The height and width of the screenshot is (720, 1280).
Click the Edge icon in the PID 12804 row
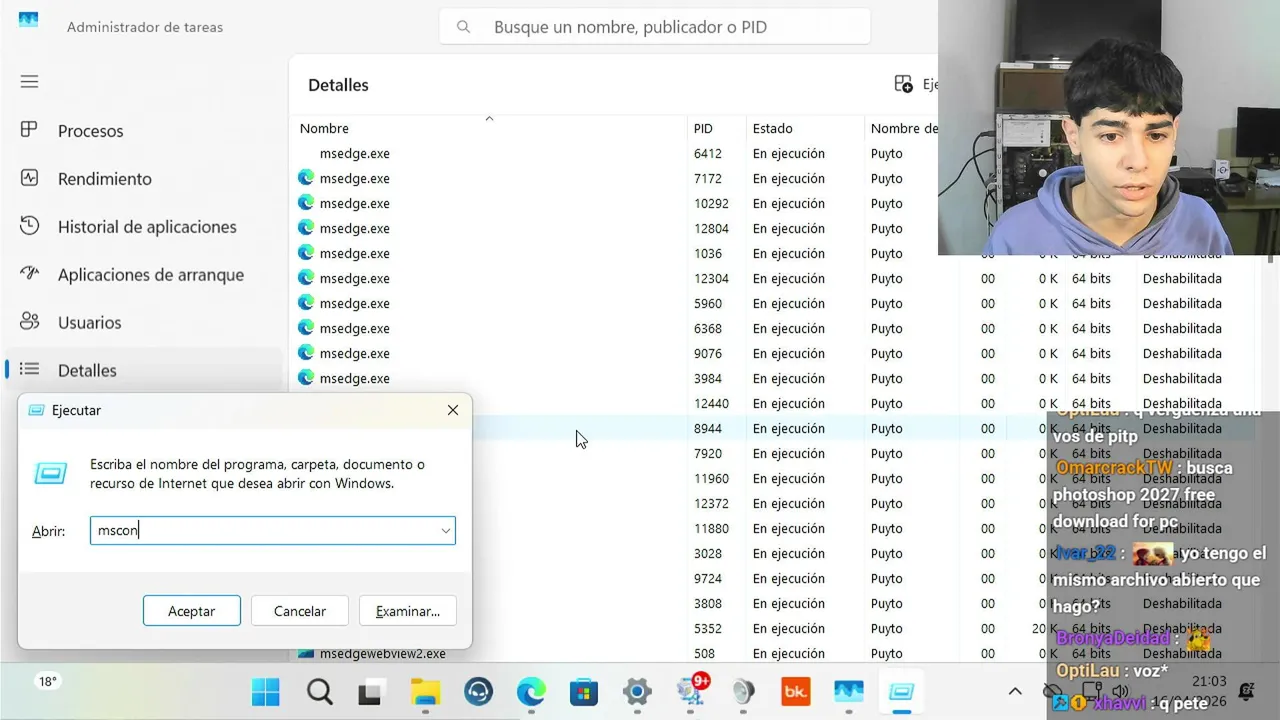pos(306,228)
